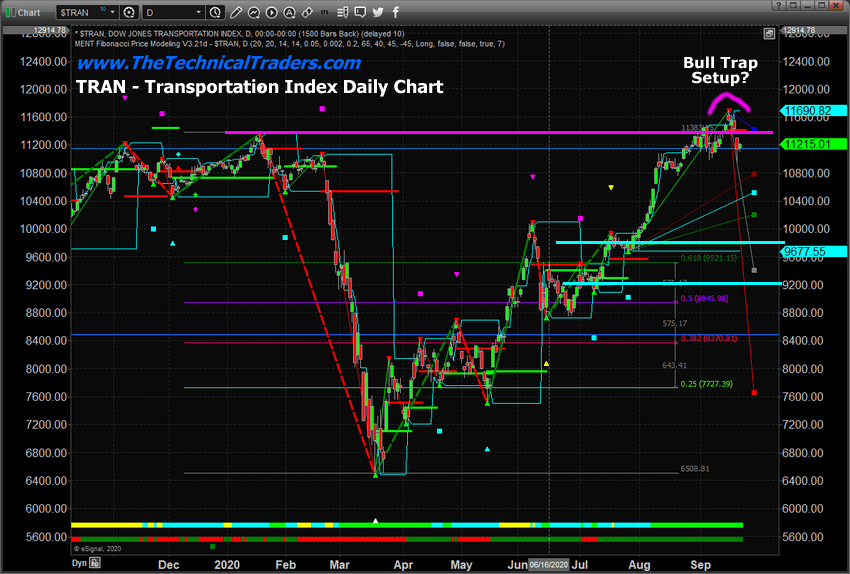This screenshot has height=574, width=850.
Task: Click the green Chart link indicator icon
Action: tap(10, 12)
